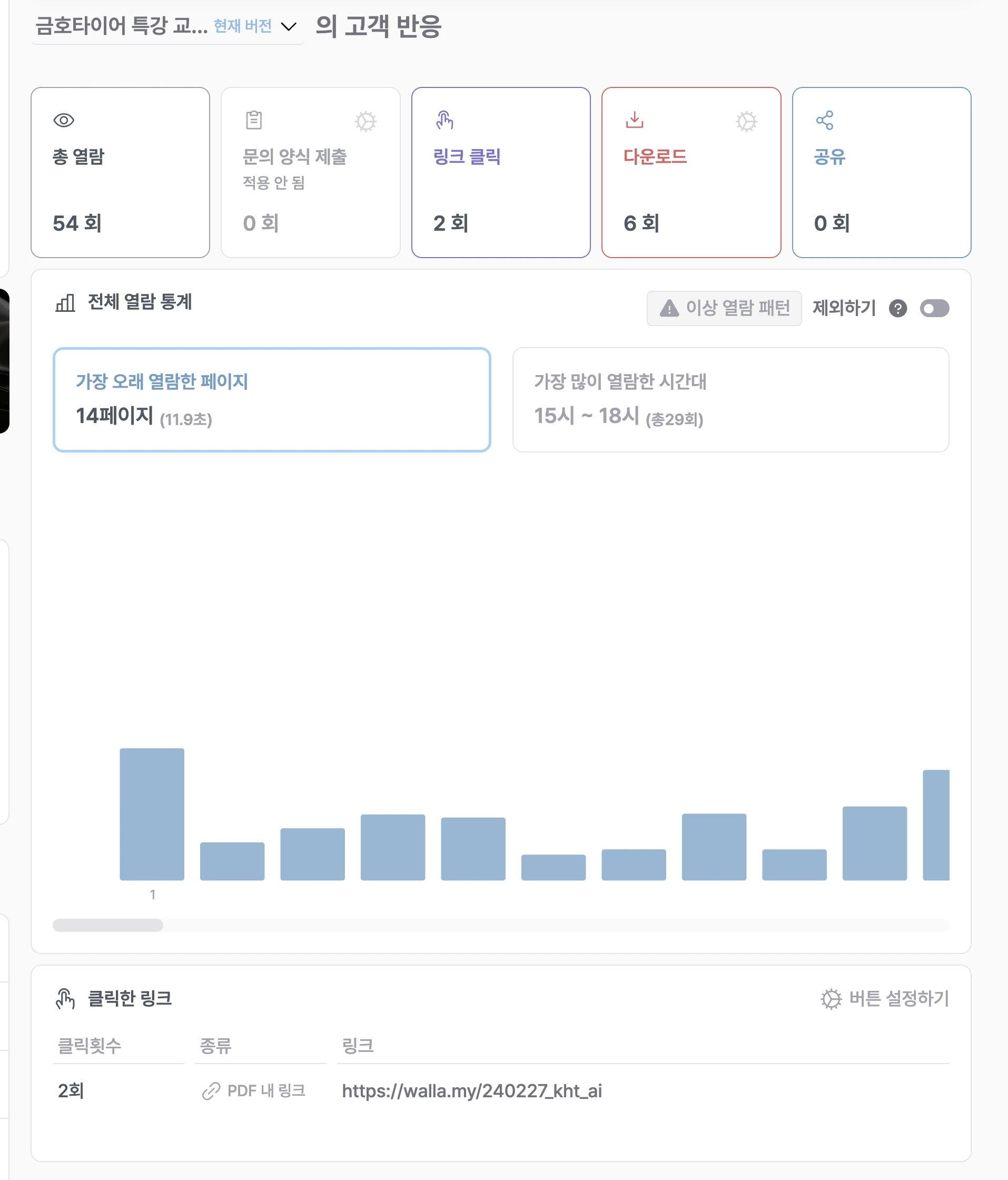The height and width of the screenshot is (1180, 1008).
Task: Click the page 1 bar in chart
Action: (152, 814)
